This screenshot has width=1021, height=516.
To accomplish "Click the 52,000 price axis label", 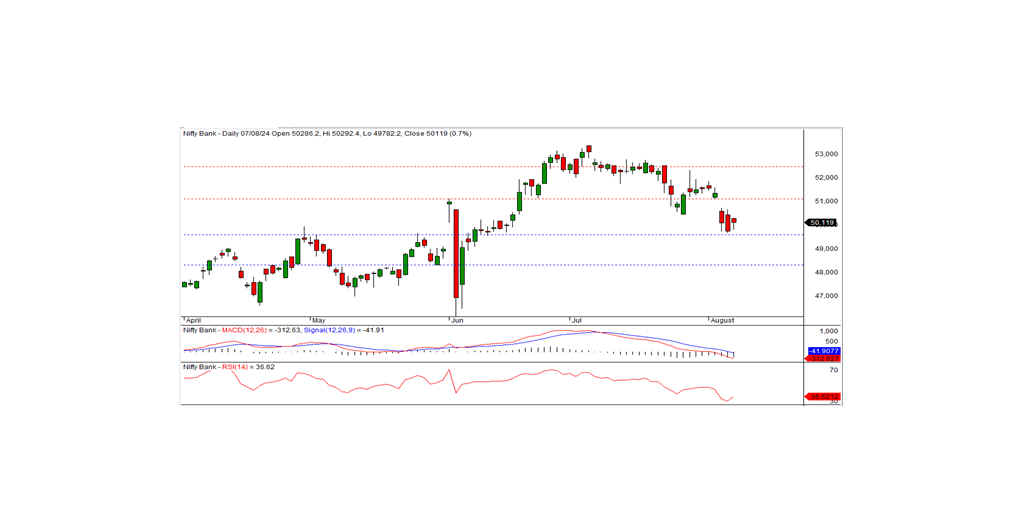I will point(825,178).
